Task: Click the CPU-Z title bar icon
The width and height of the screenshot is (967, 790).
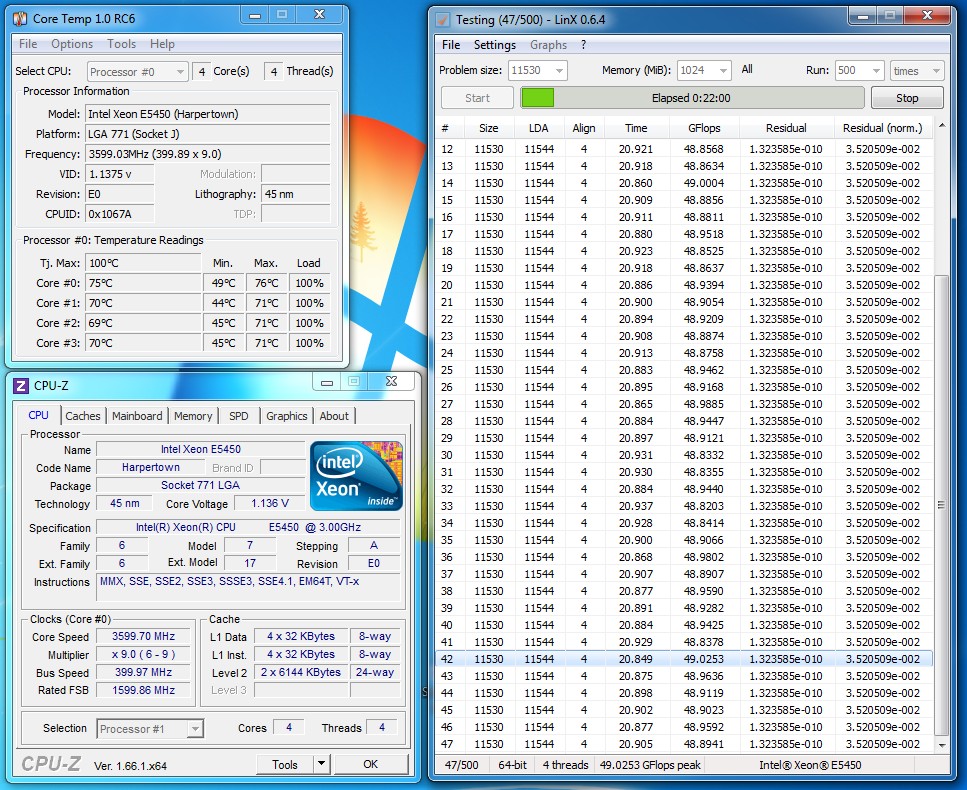Action: (20, 386)
